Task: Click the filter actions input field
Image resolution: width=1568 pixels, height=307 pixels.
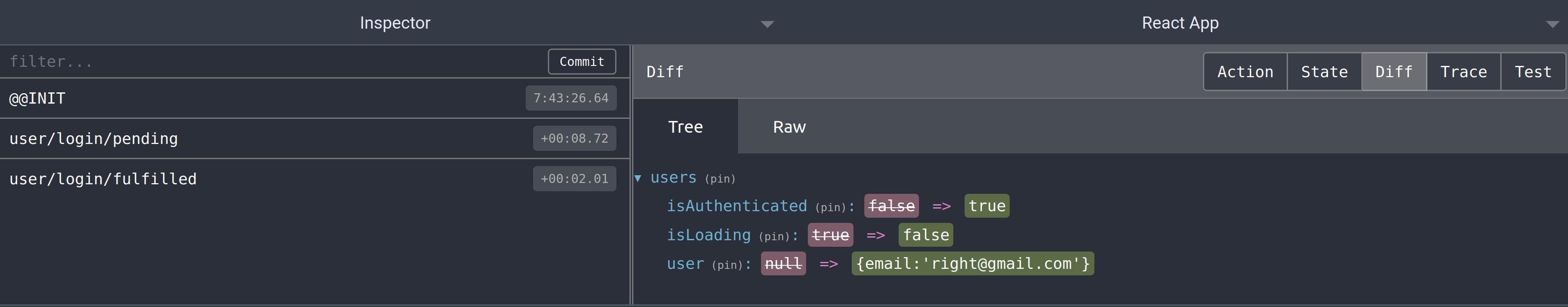Action: tap(274, 62)
